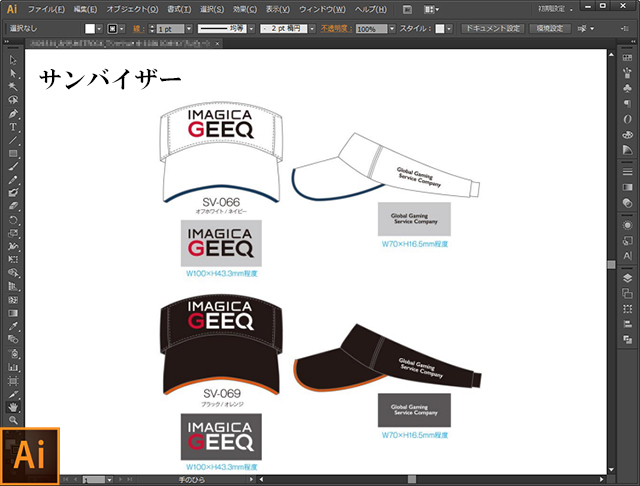Select the Rectangle tool
The width and height of the screenshot is (640, 486).
(x=13, y=153)
